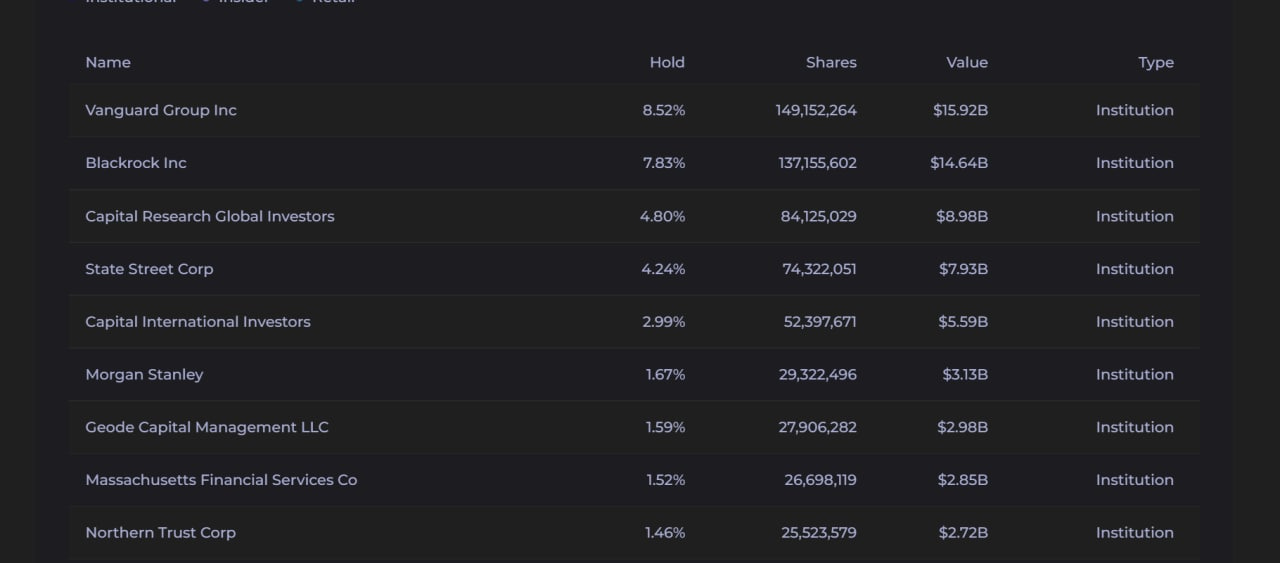Click shares count 26,698,119
Viewport: 1280px width, 563px height.
pos(821,480)
